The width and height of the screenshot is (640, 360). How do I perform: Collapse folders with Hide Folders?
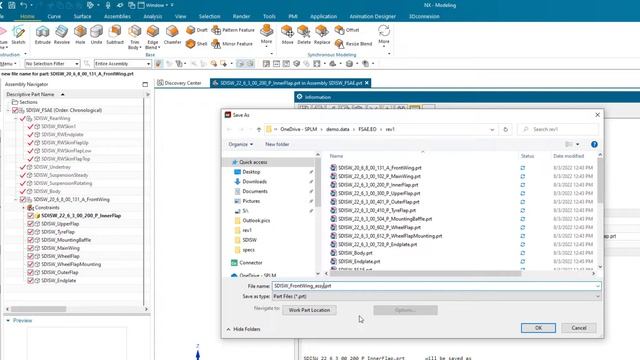243,329
